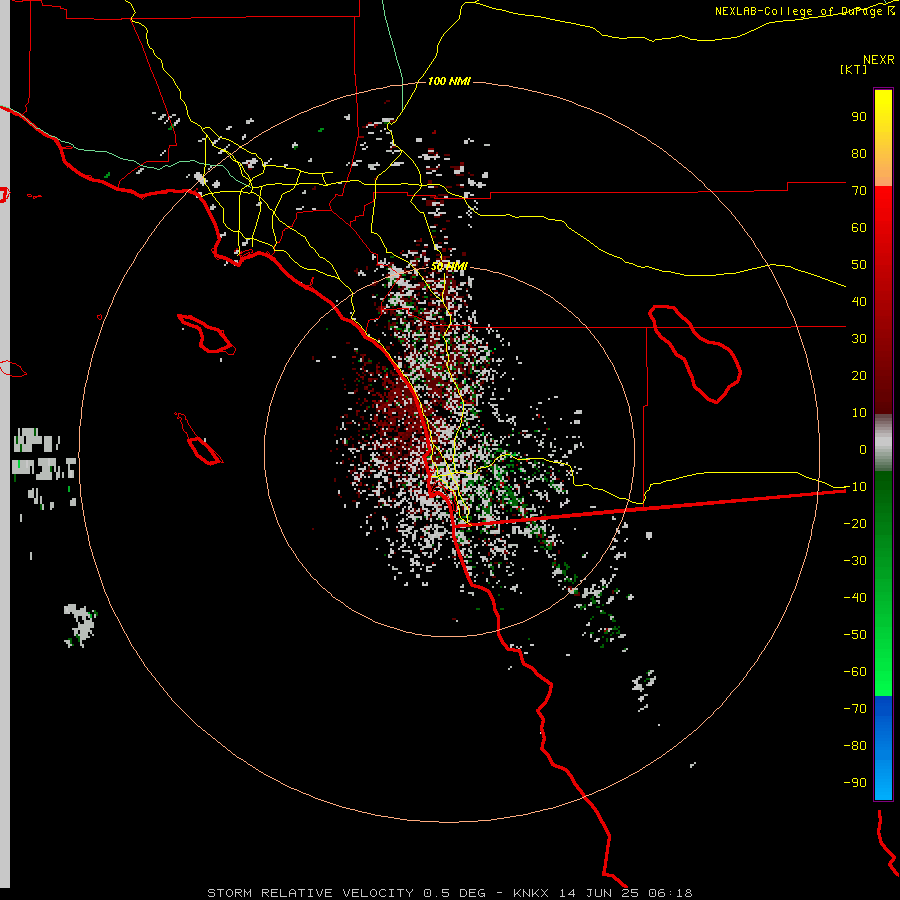Select the "-10" value on the velocity scale
This screenshot has height=900, width=900.
click(x=855, y=487)
